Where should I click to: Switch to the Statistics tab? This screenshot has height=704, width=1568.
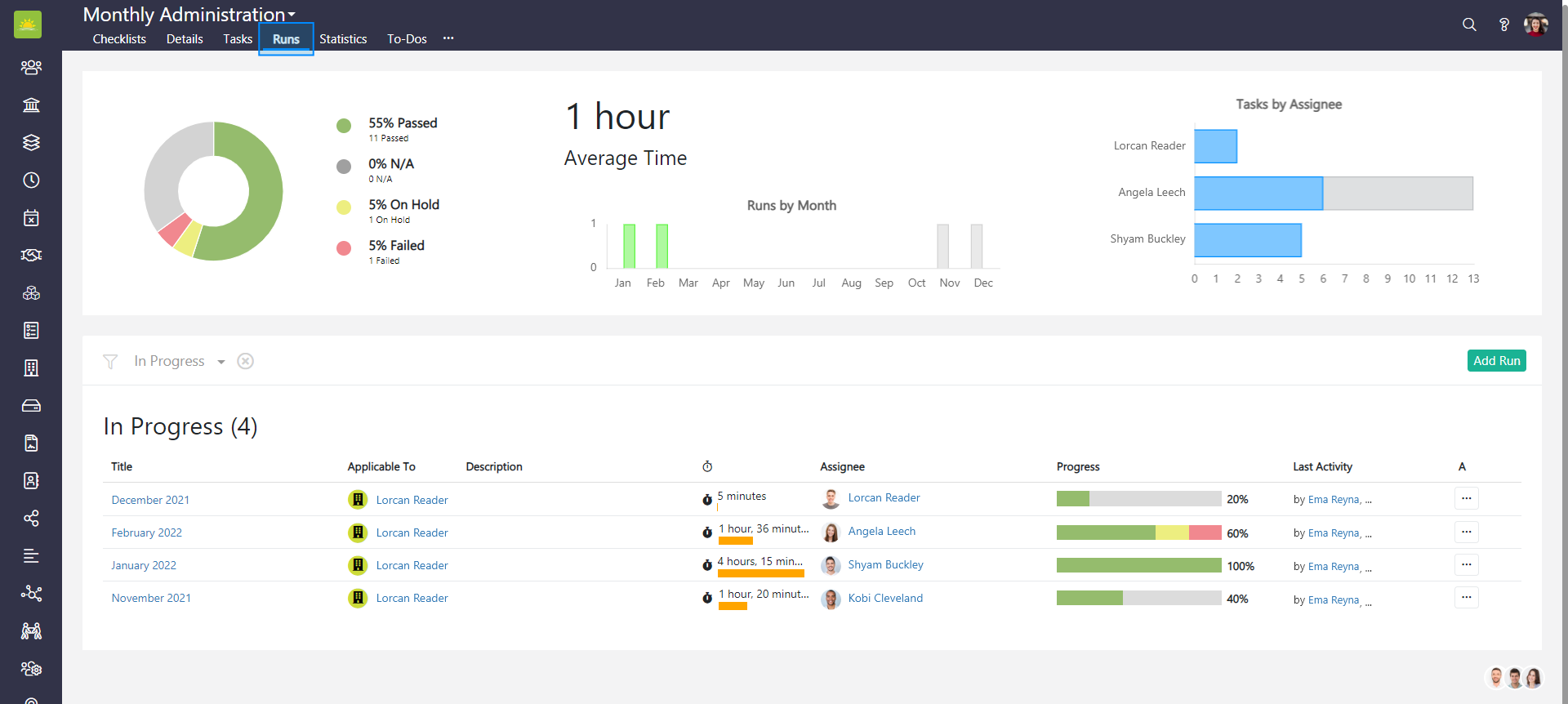(x=343, y=39)
